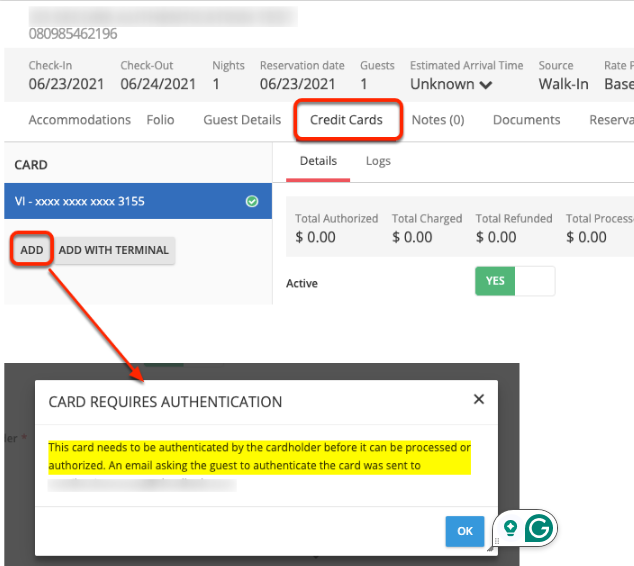
Task: Click ADD WITH TERMINAL button
Action: click(114, 250)
